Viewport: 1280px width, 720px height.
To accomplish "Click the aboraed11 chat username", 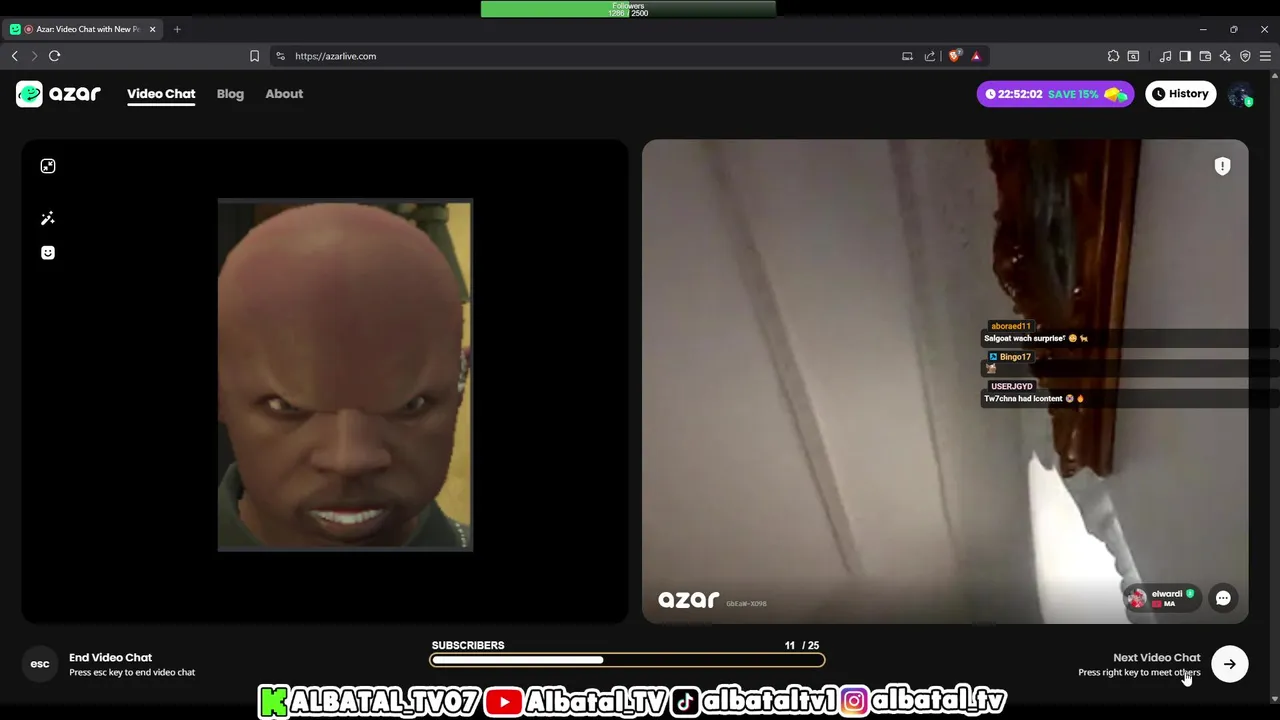I will coord(1010,326).
